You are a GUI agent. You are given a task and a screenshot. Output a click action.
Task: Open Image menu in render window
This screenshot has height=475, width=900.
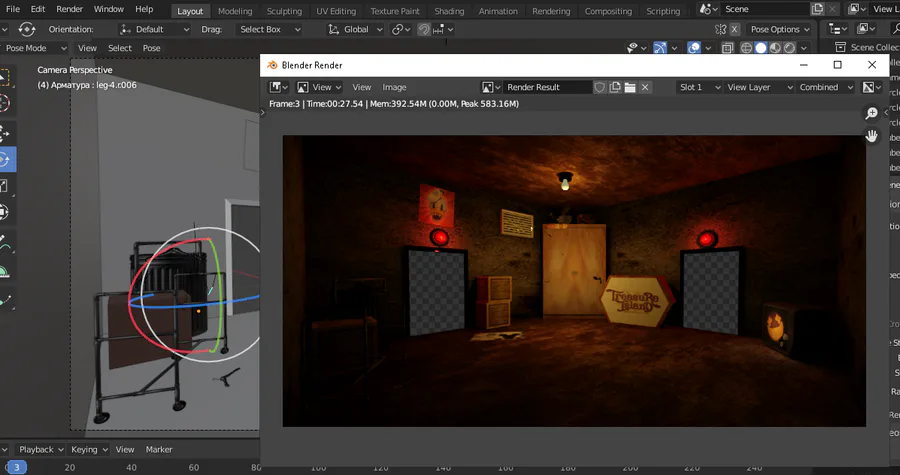[x=394, y=87]
